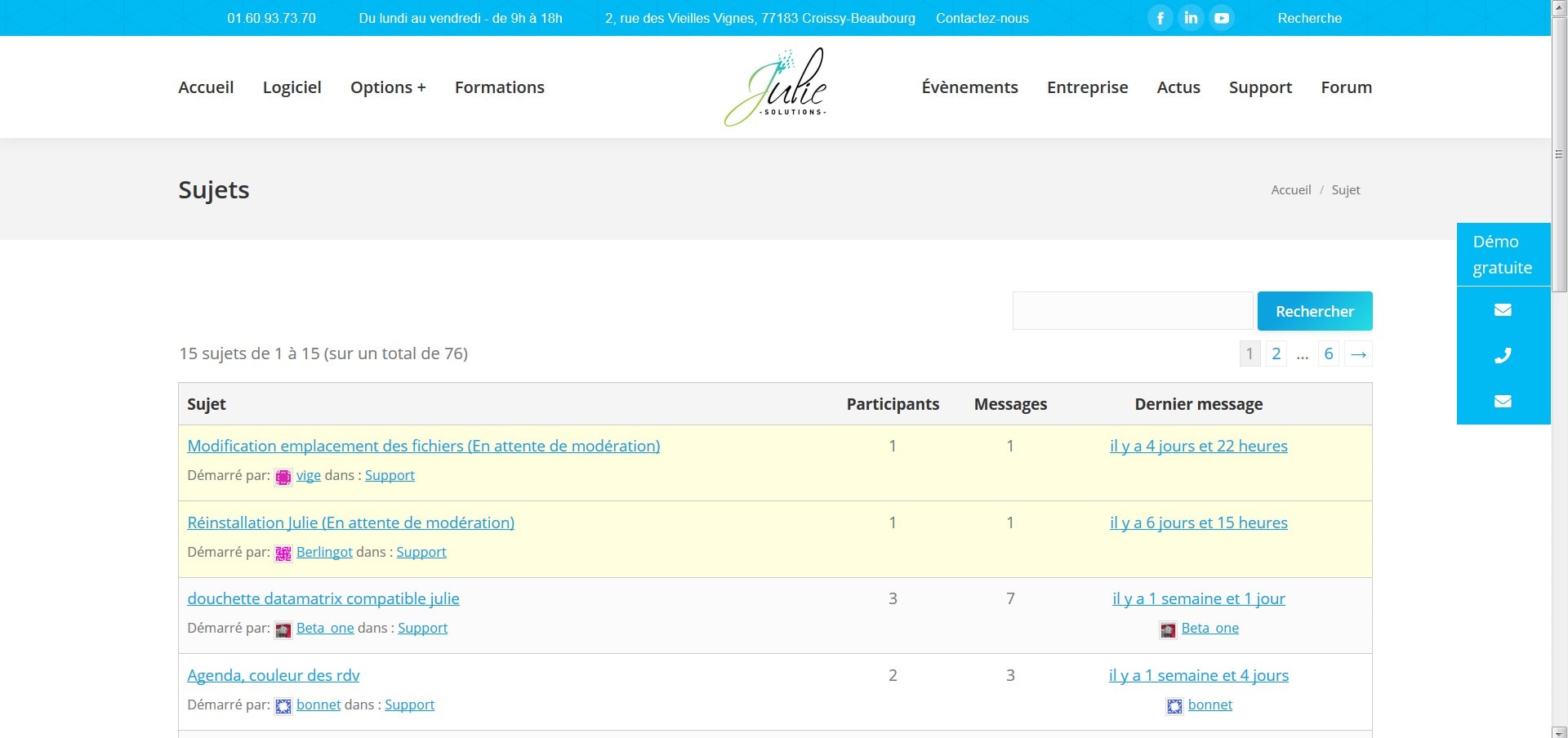
Task: Open topic Agenda, couleur des rdv
Action: coord(274,675)
